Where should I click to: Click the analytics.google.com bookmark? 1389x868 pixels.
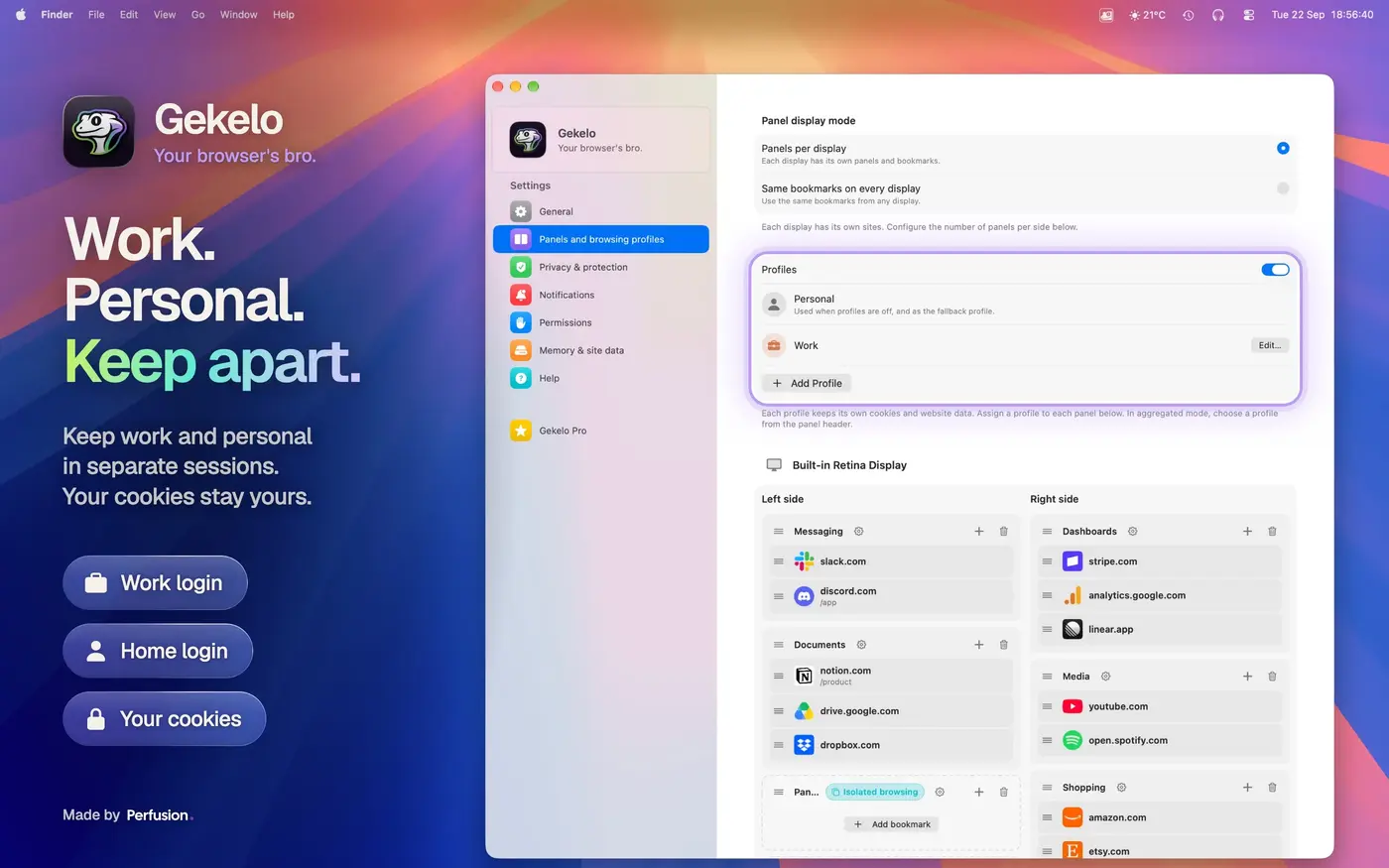pos(1159,595)
